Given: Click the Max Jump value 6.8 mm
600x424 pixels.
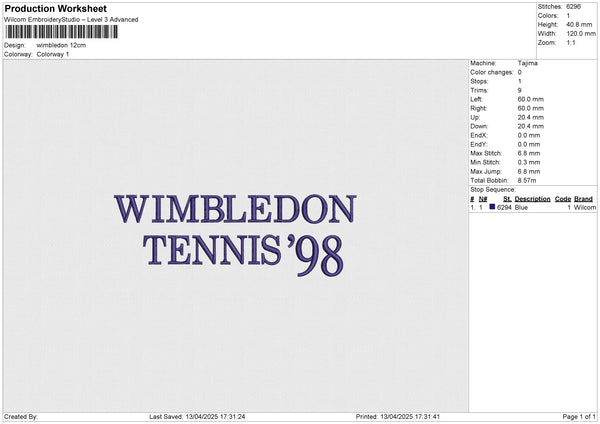Looking at the screenshot, I should pyautogui.click(x=529, y=171).
